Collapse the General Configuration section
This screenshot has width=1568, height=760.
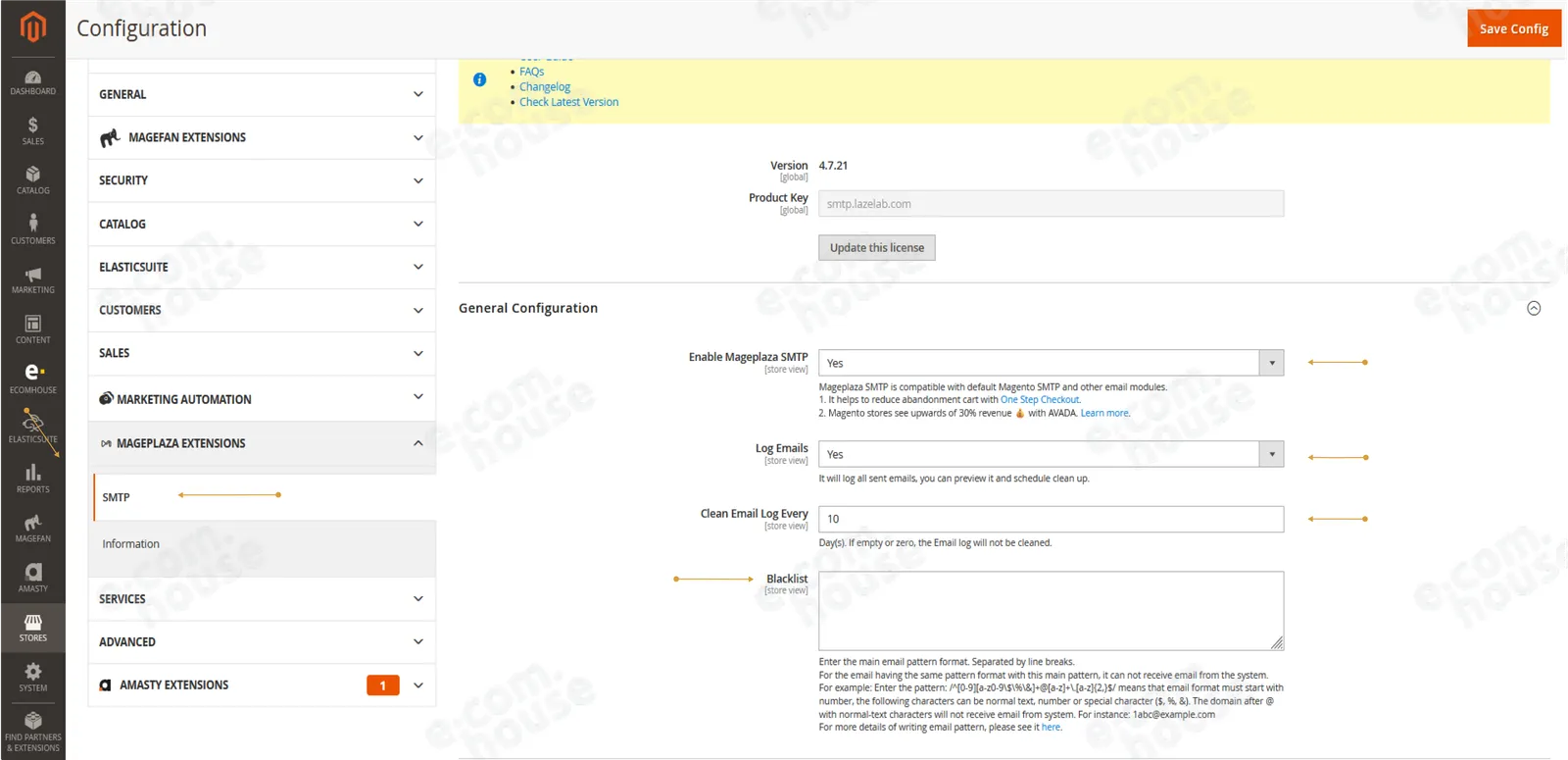click(1534, 308)
